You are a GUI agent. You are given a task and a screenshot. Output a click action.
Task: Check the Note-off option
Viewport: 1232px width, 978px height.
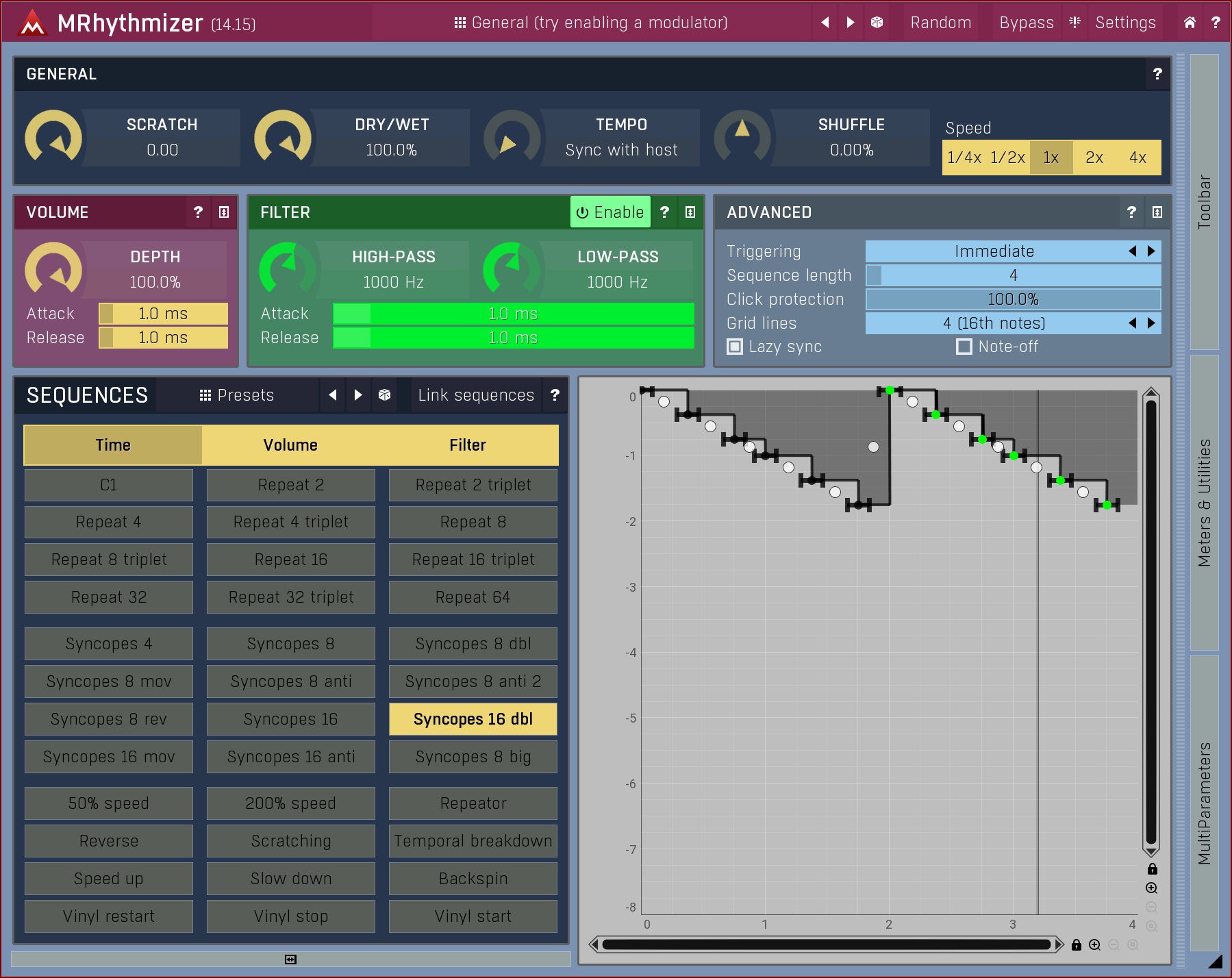pyautogui.click(x=964, y=347)
